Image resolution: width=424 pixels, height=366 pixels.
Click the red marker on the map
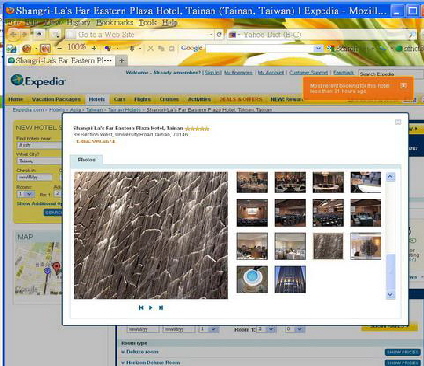[x=57, y=267]
